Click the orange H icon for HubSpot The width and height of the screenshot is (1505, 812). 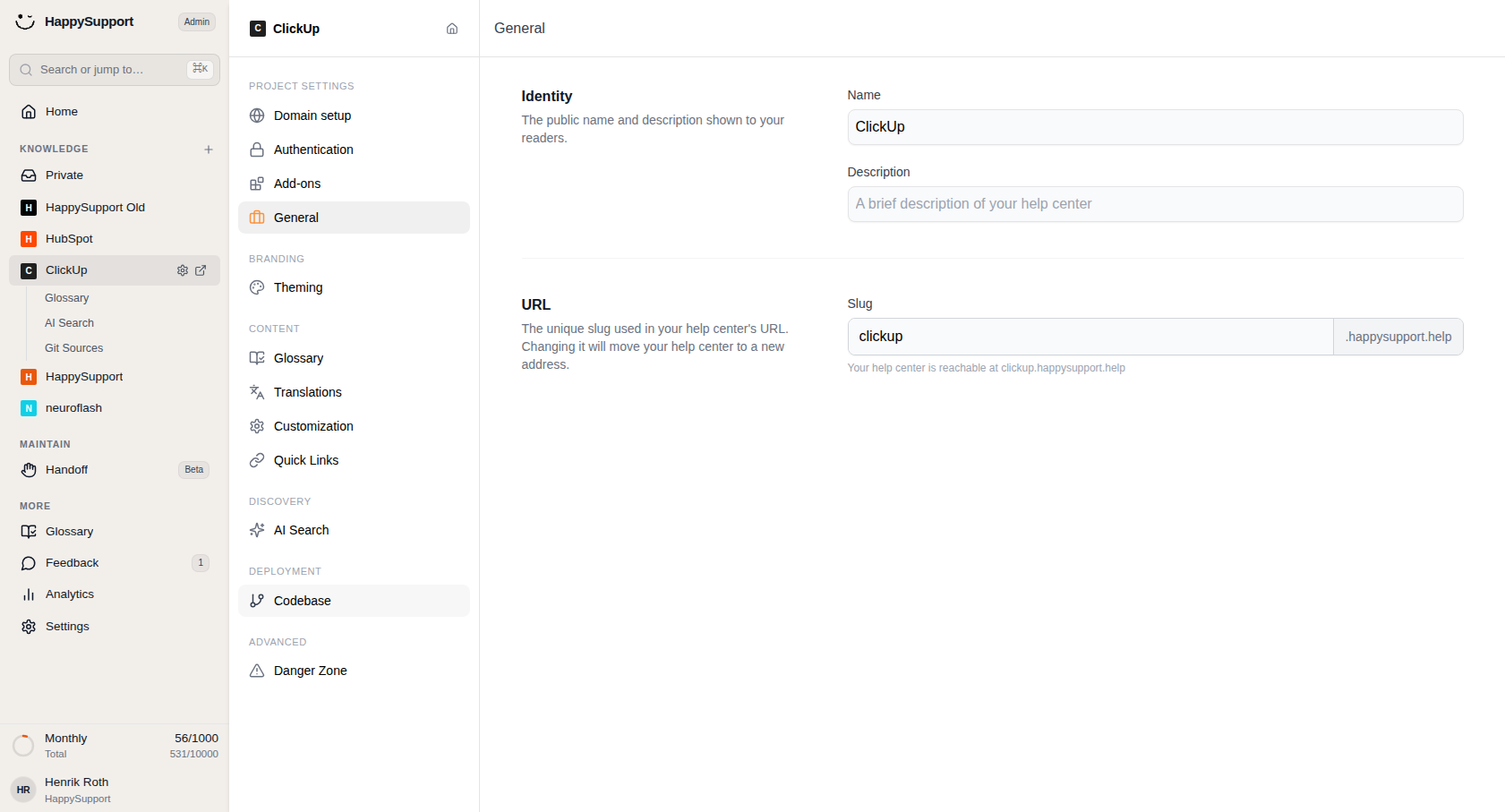click(x=29, y=239)
